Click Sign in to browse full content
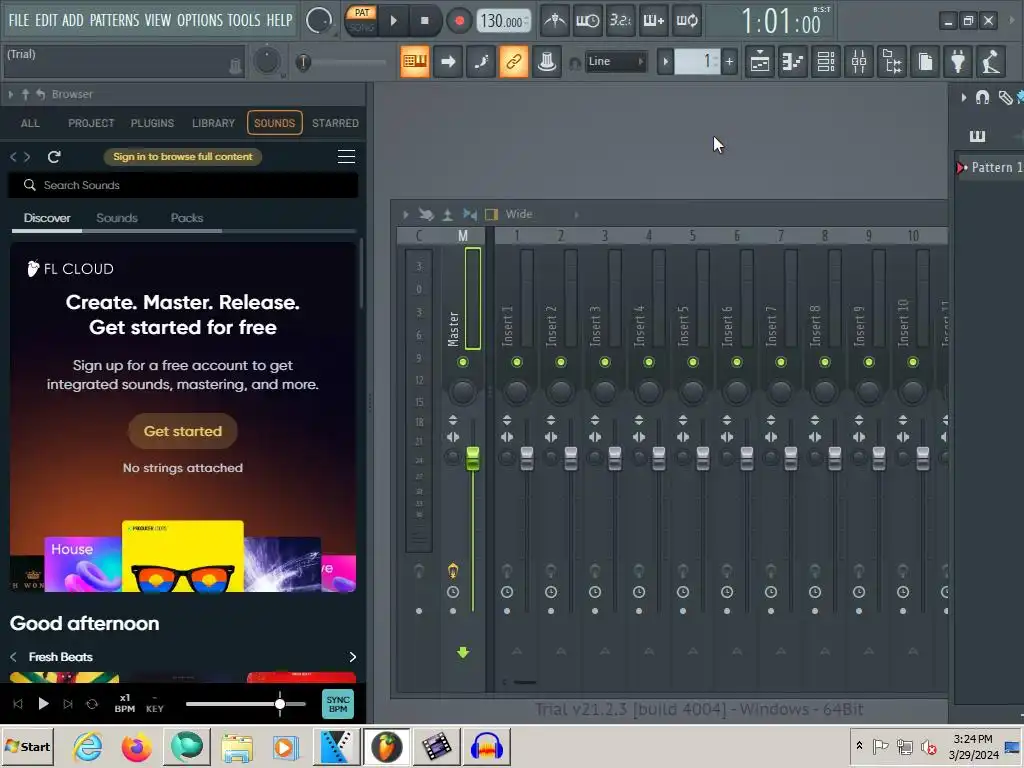Screen dimensions: 1024x768 183,157
